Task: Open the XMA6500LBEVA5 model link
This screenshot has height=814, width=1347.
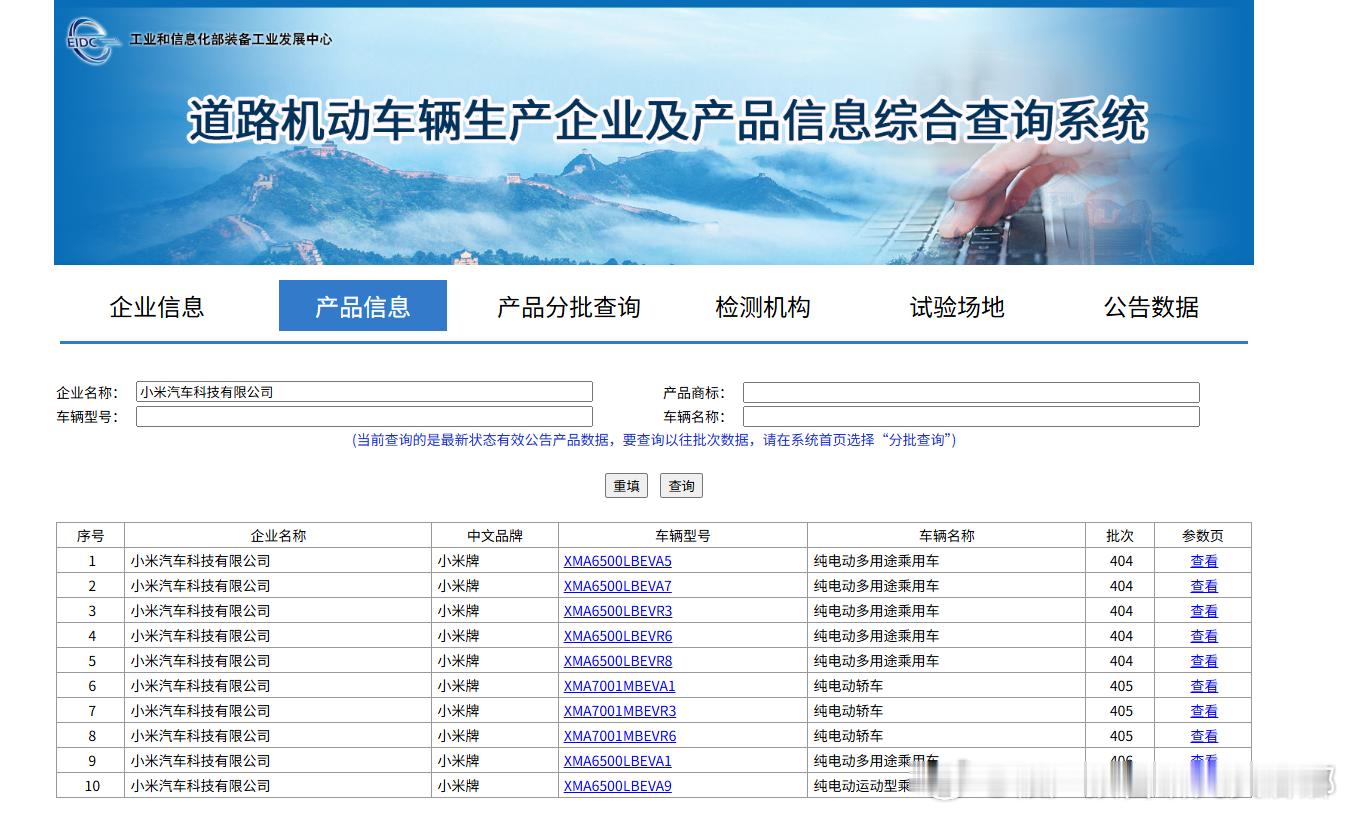Action: coord(618,561)
